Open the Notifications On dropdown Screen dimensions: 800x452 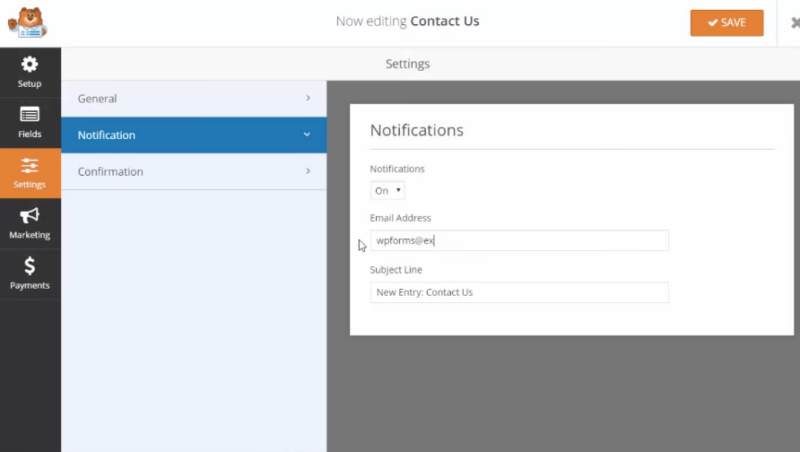click(388, 190)
